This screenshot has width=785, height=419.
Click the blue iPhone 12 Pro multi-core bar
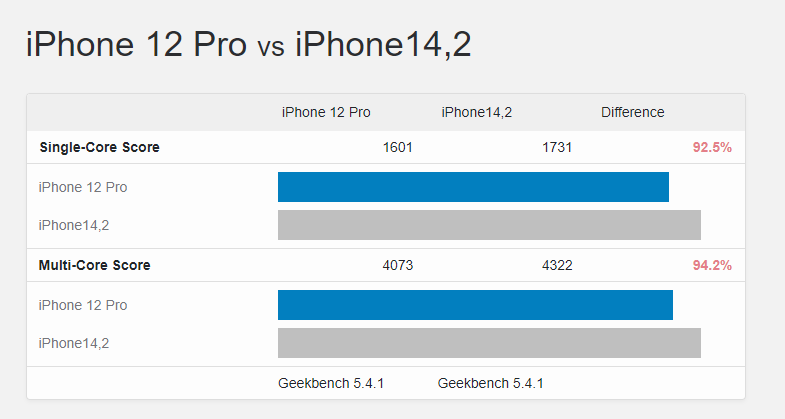[x=475, y=305]
